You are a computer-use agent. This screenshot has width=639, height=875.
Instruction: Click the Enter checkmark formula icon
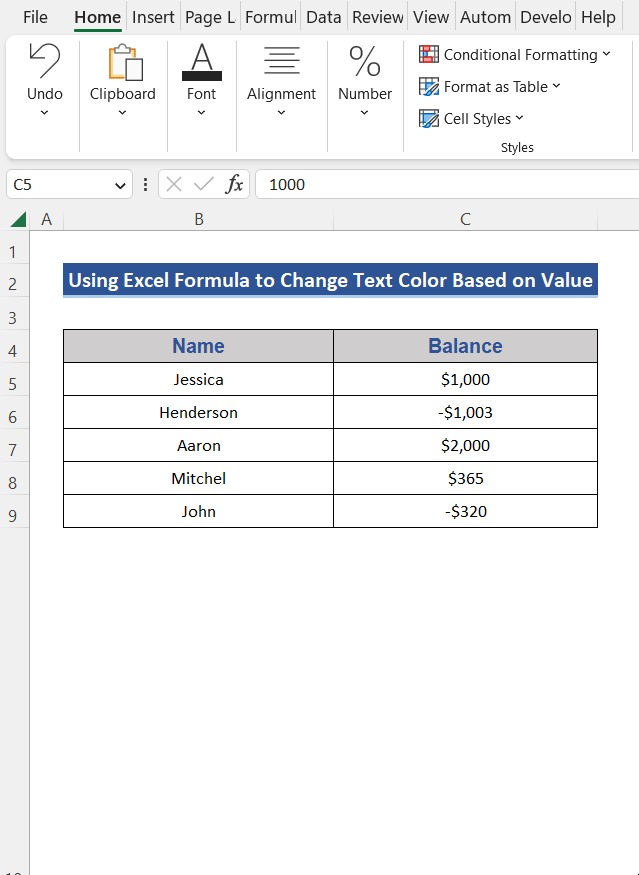point(204,184)
